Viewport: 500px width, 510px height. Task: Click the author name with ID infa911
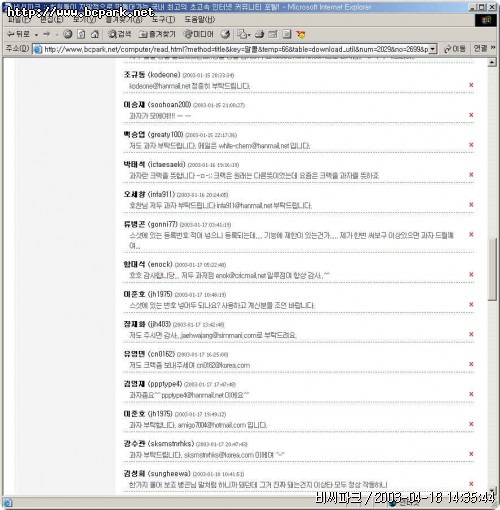click(x=149, y=194)
